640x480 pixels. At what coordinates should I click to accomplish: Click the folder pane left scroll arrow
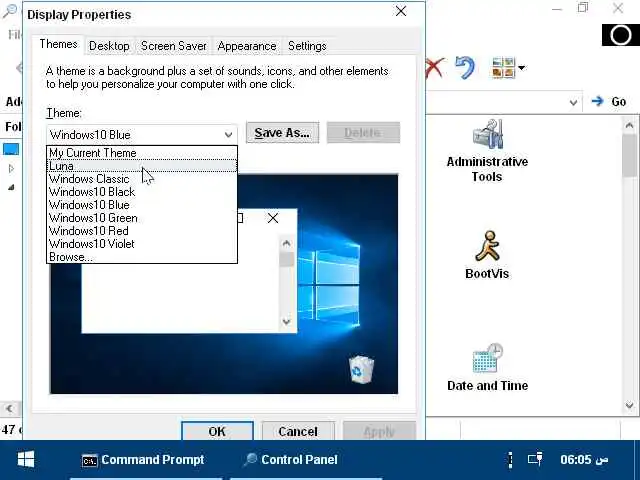[9, 408]
